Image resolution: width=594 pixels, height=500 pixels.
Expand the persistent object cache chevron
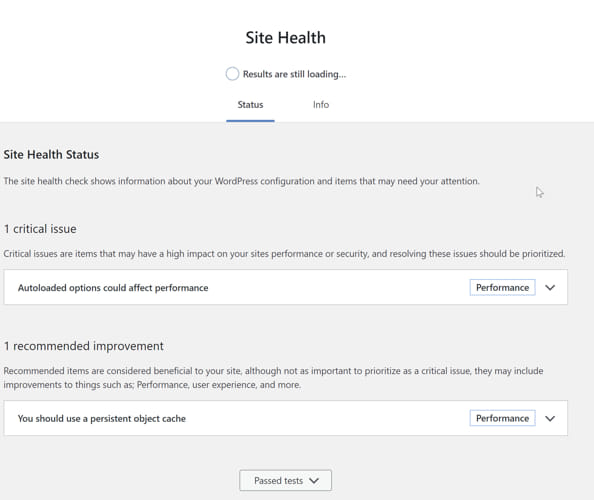pyautogui.click(x=550, y=418)
